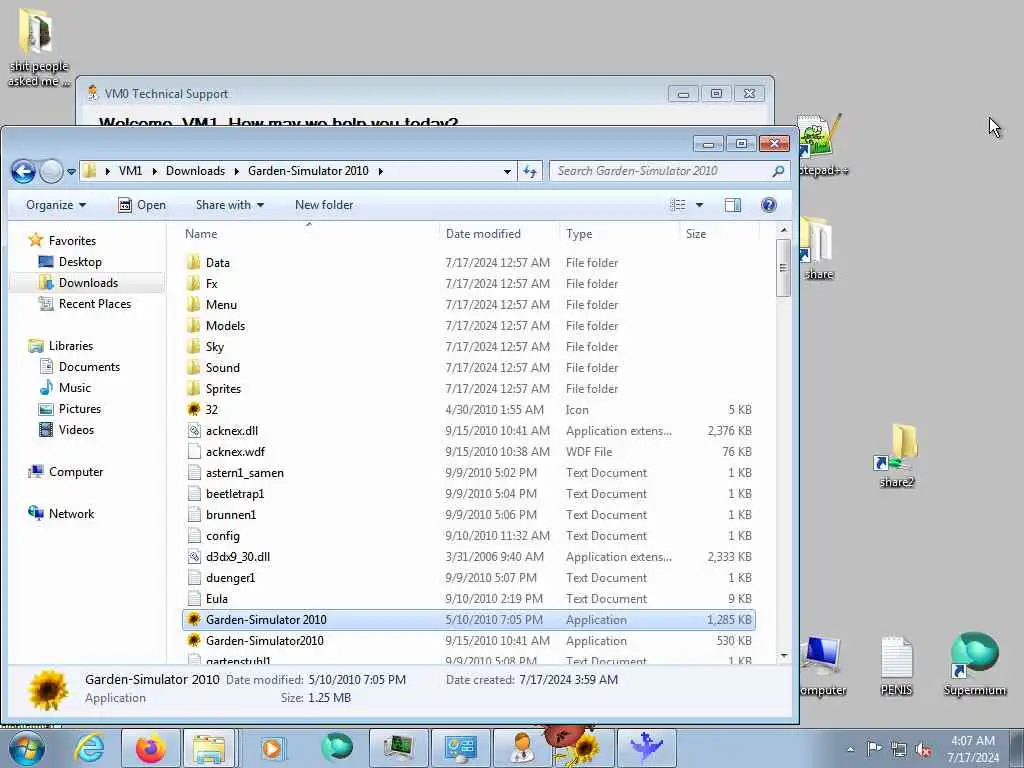The width and height of the screenshot is (1024, 768).
Task: Sort by the Size column header
Action: [x=696, y=234]
